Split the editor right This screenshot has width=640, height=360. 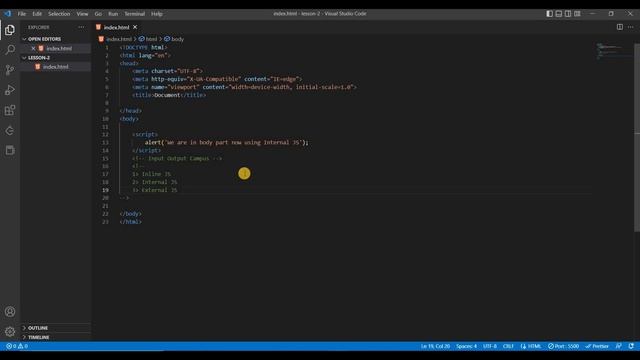coord(620,27)
